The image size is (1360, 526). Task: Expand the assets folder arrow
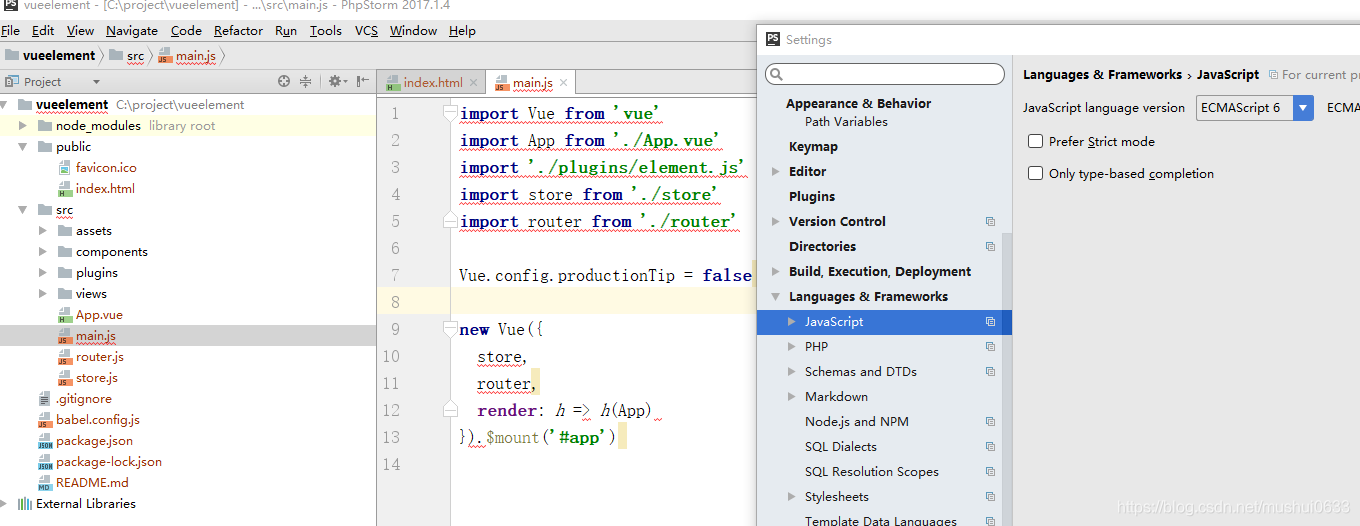tap(43, 231)
